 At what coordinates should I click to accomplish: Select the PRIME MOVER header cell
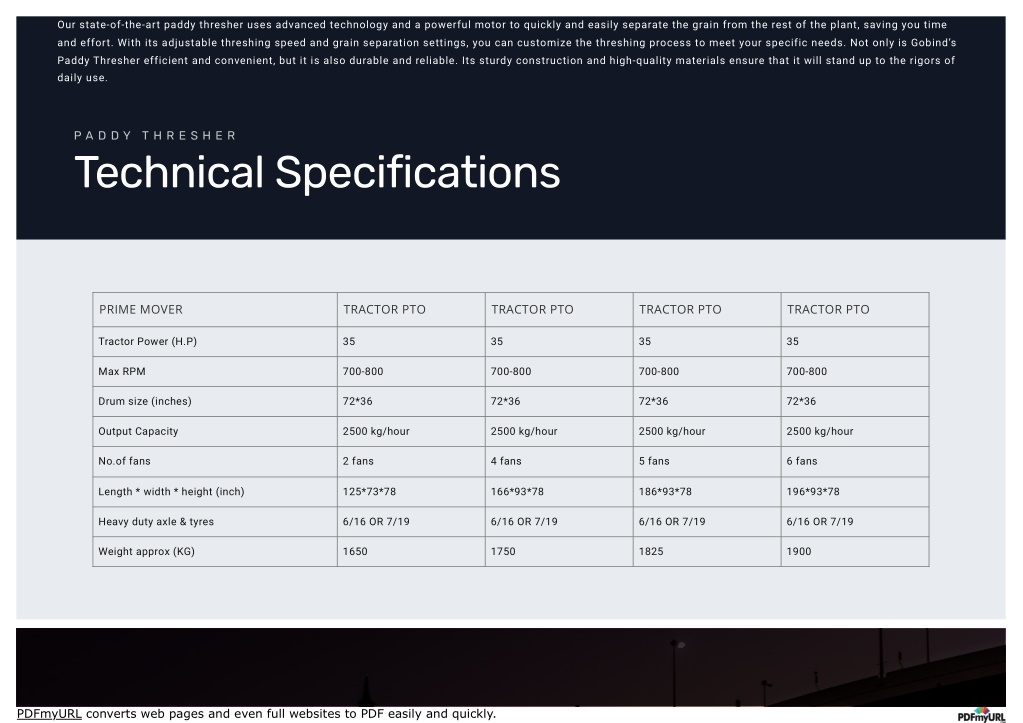(215, 309)
